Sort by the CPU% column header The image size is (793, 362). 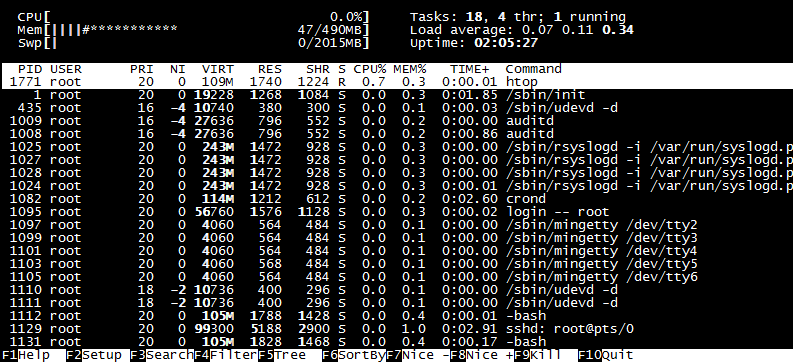(x=370, y=69)
